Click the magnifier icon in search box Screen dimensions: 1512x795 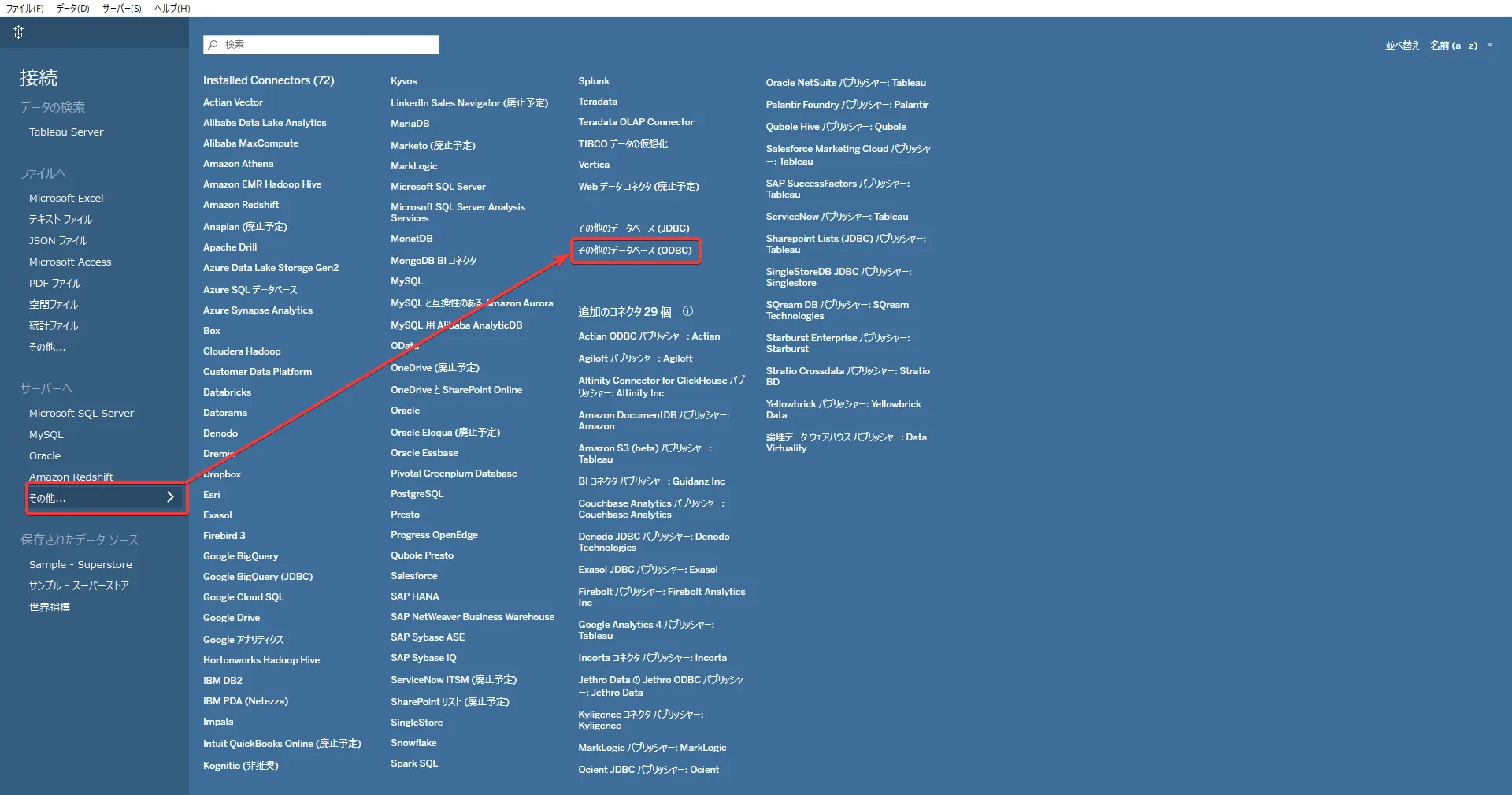pos(213,45)
